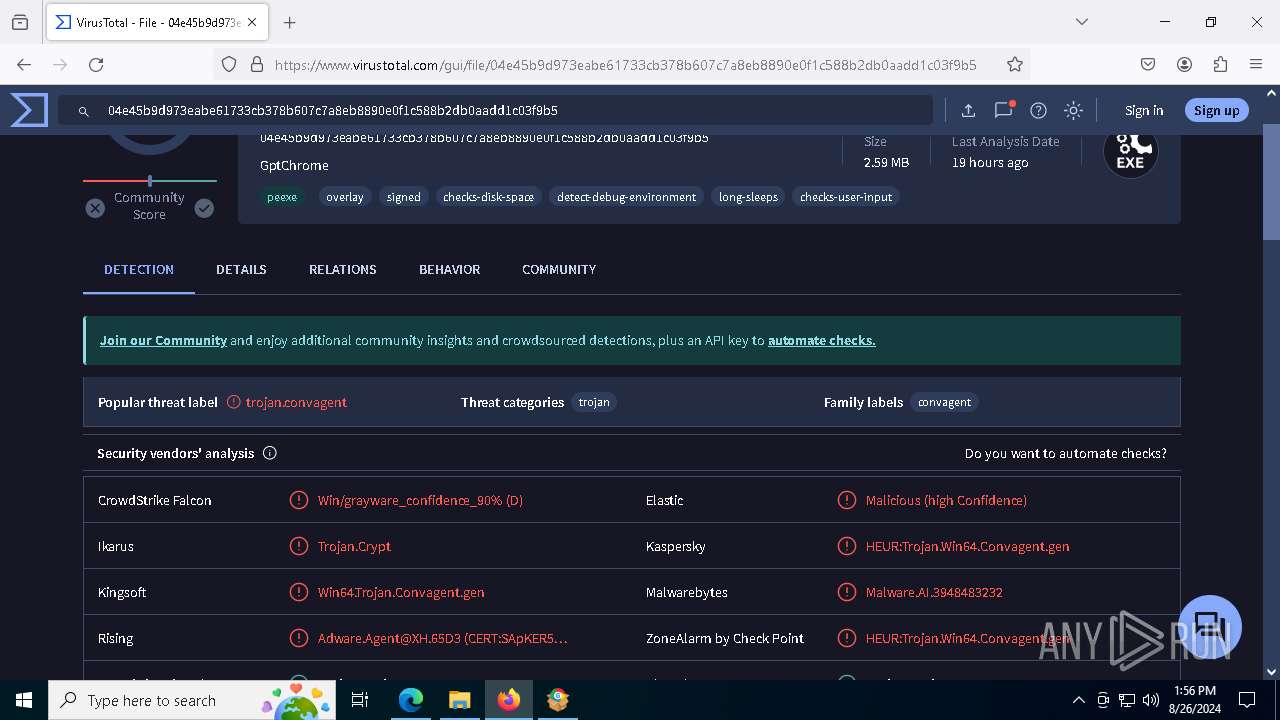Click the Sign up button
Screen dimensions: 1280x720
(x=1216, y=111)
